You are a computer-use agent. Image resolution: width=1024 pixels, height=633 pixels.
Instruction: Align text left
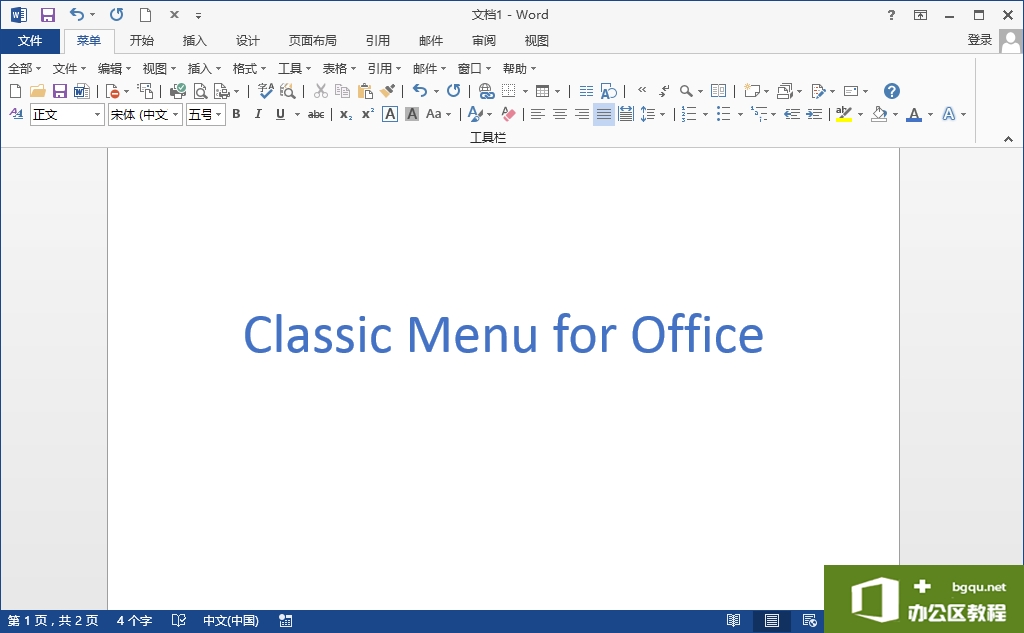pos(537,114)
